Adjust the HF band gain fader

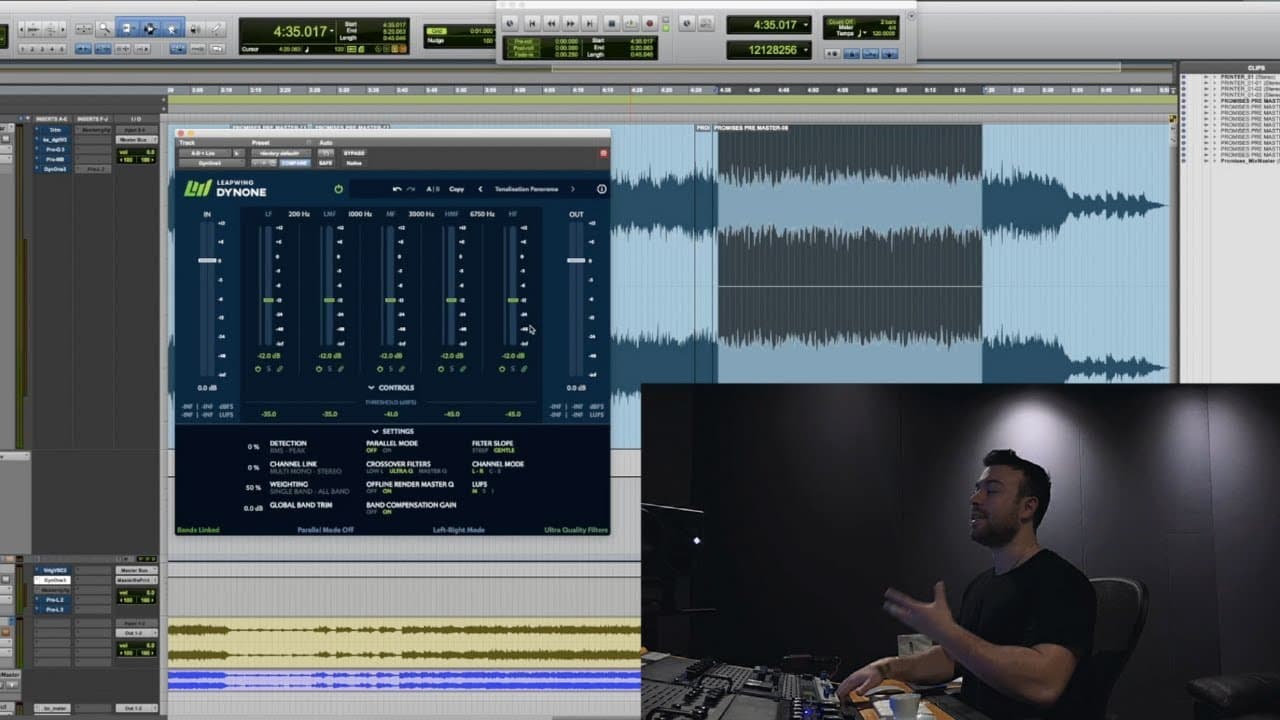[x=513, y=300]
